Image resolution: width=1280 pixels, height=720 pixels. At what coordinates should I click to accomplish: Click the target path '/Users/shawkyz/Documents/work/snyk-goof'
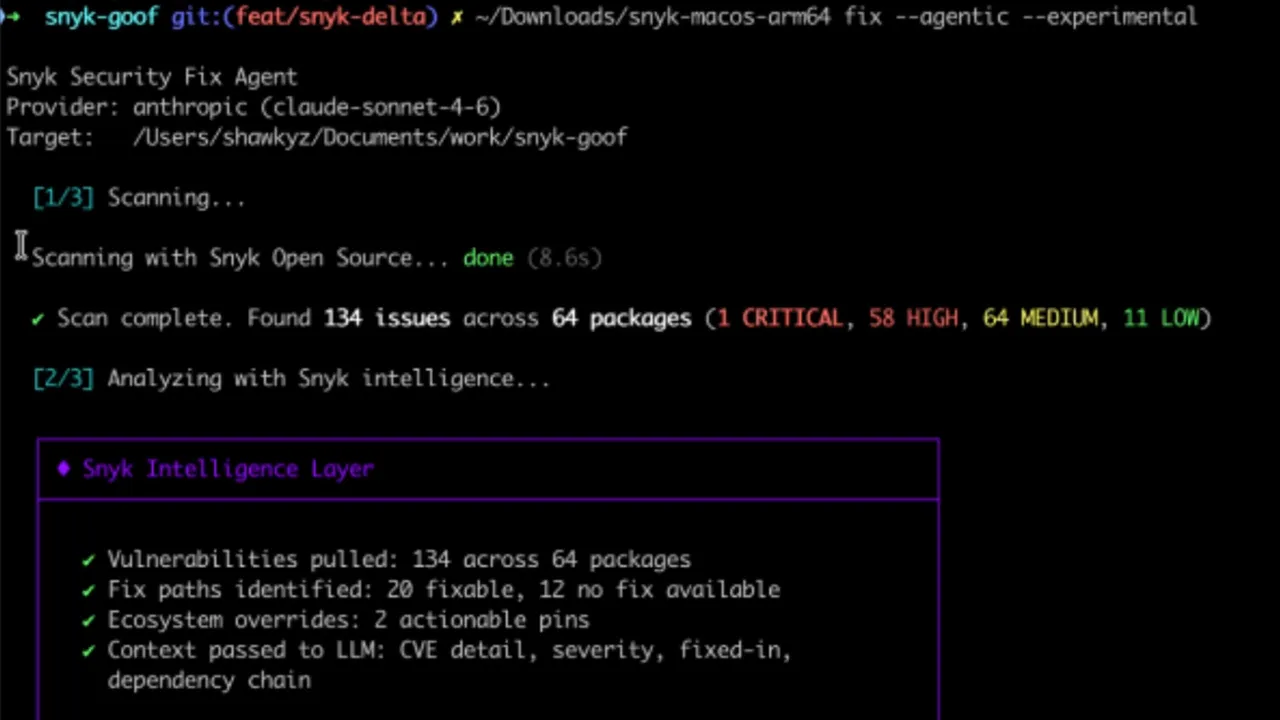point(380,137)
